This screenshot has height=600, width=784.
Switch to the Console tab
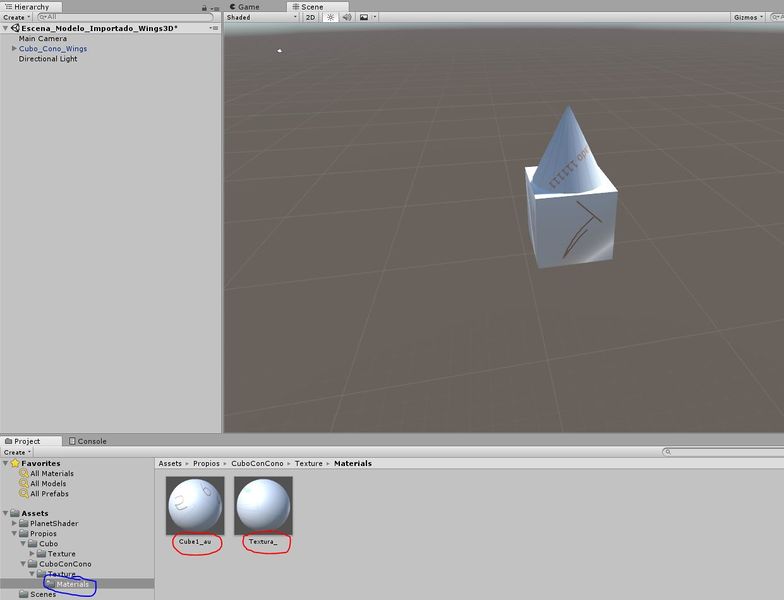tap(88, 441)
